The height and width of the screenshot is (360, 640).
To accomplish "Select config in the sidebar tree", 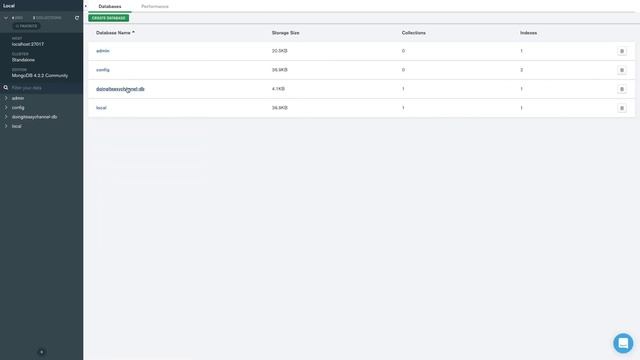I will [x=18, y=108].
